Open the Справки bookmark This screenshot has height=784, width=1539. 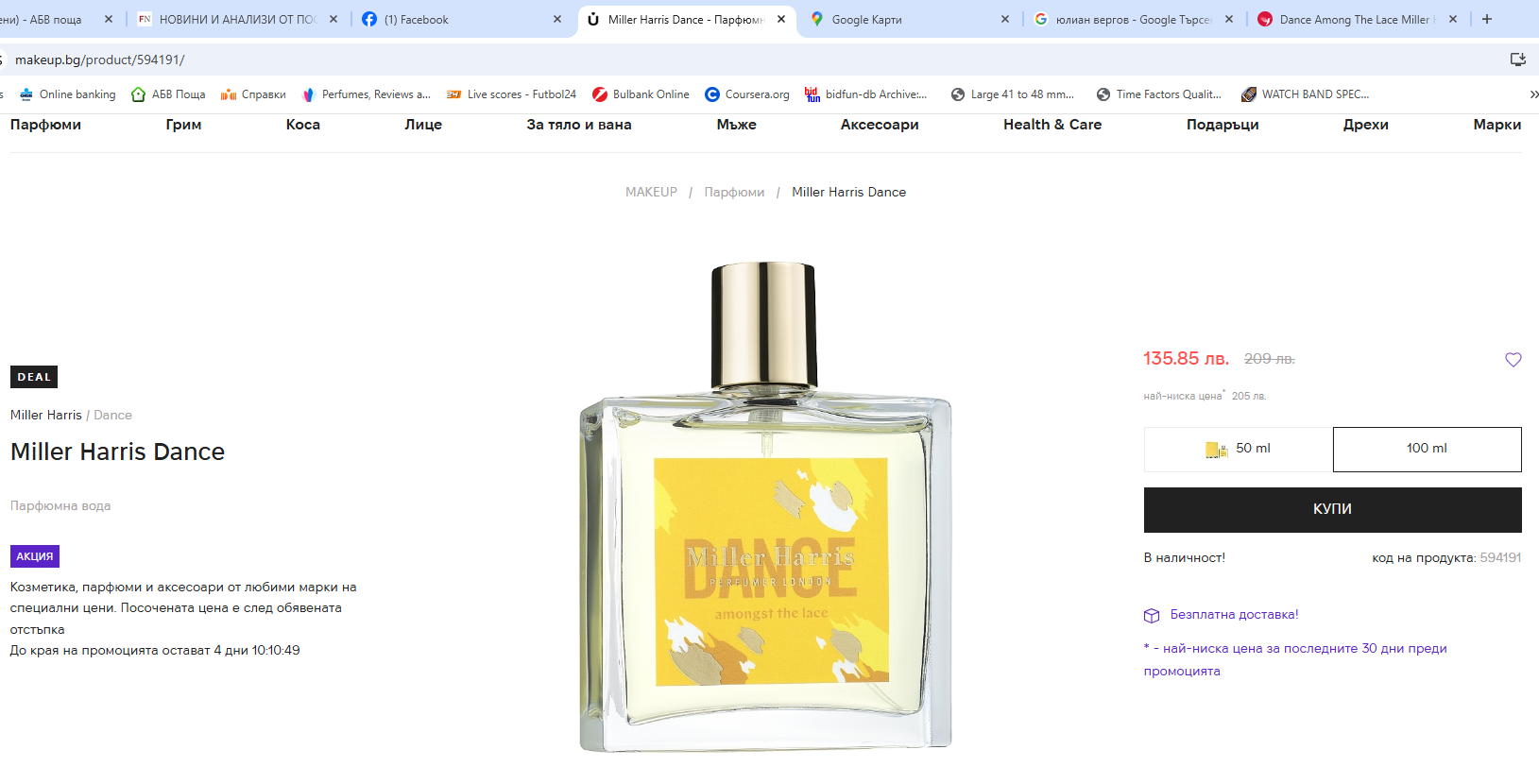[x=253, y=94]
